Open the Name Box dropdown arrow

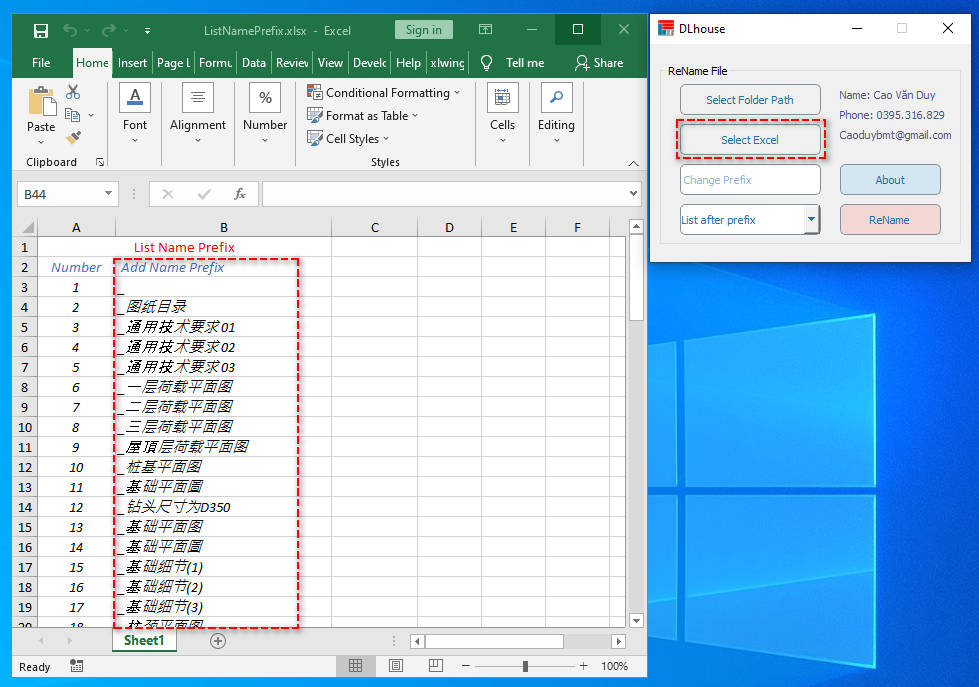[108, 194]
